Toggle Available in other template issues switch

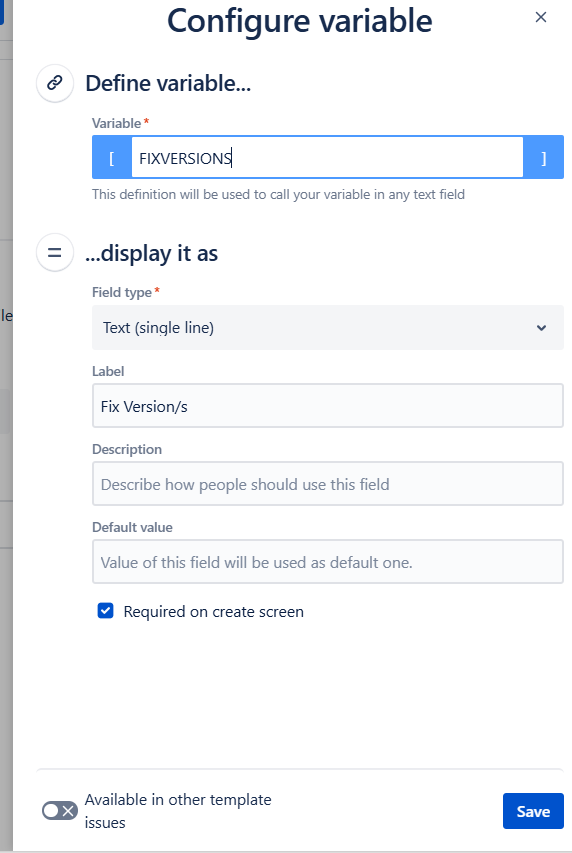pyautogui.click(x=60, y=811)
